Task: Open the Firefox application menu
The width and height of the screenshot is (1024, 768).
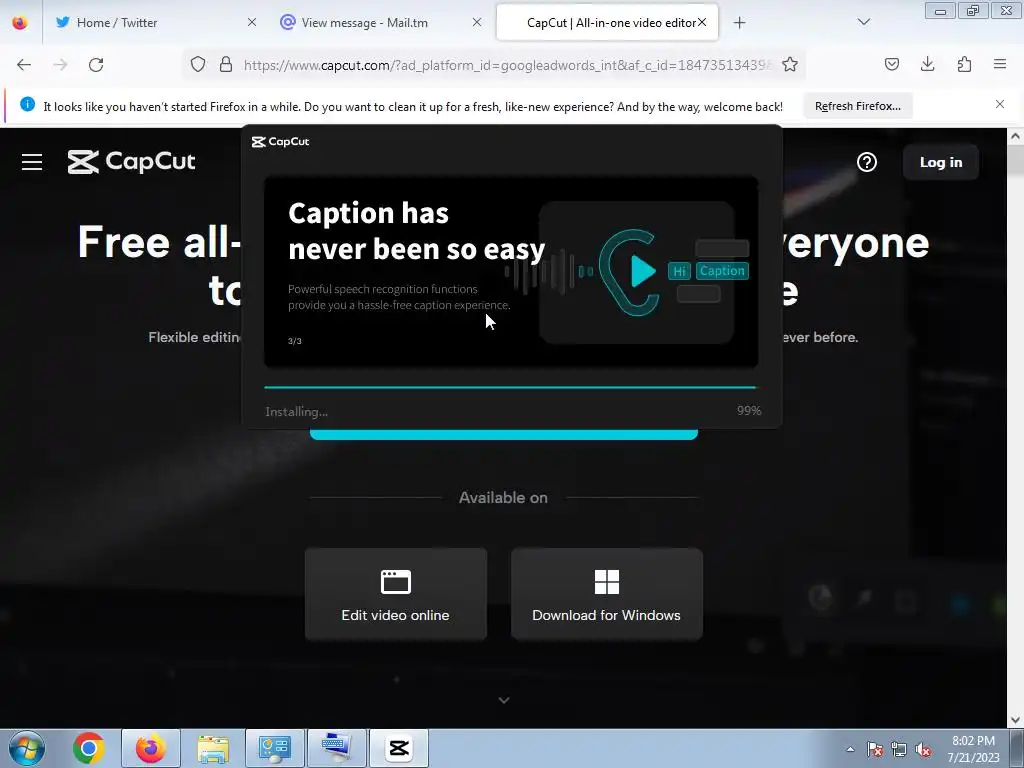Action: (1000, 64)
